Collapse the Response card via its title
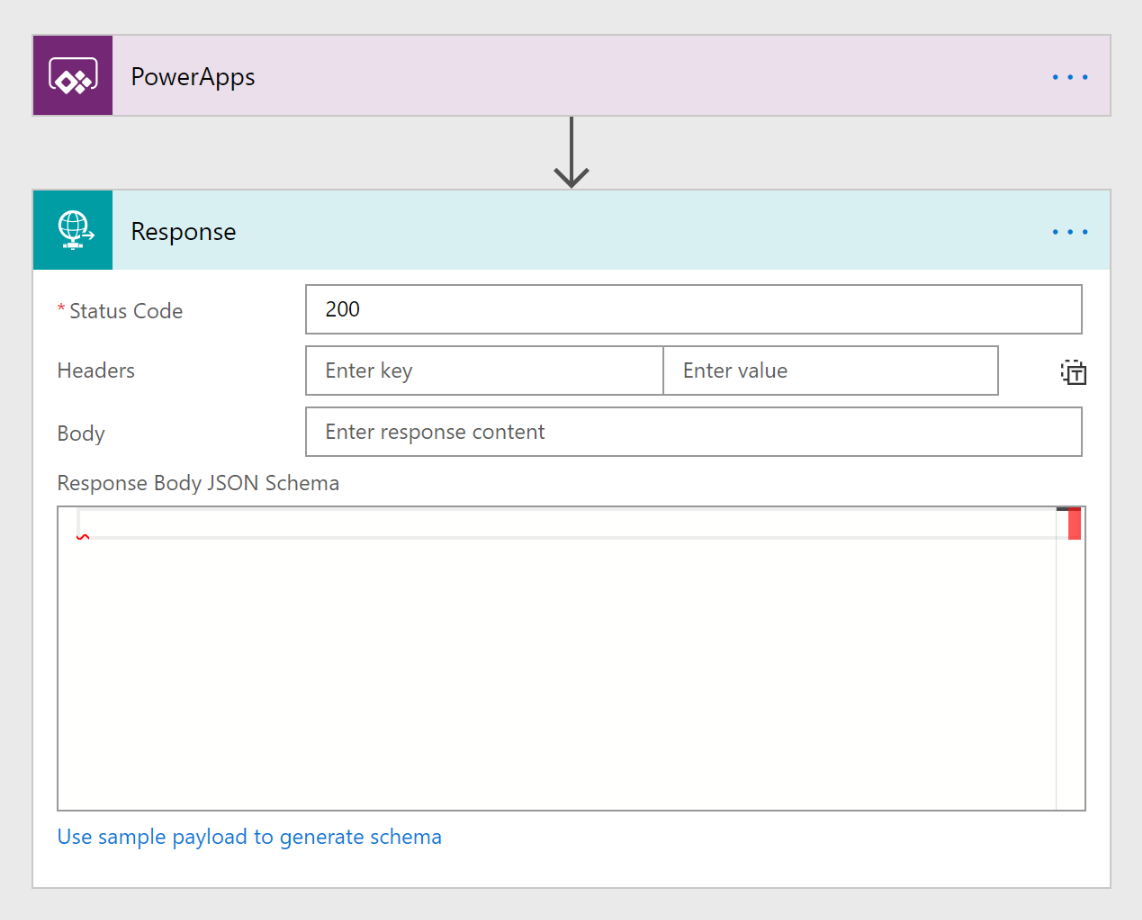This screenshot has height=920, width=1142. tap(184, 232)
